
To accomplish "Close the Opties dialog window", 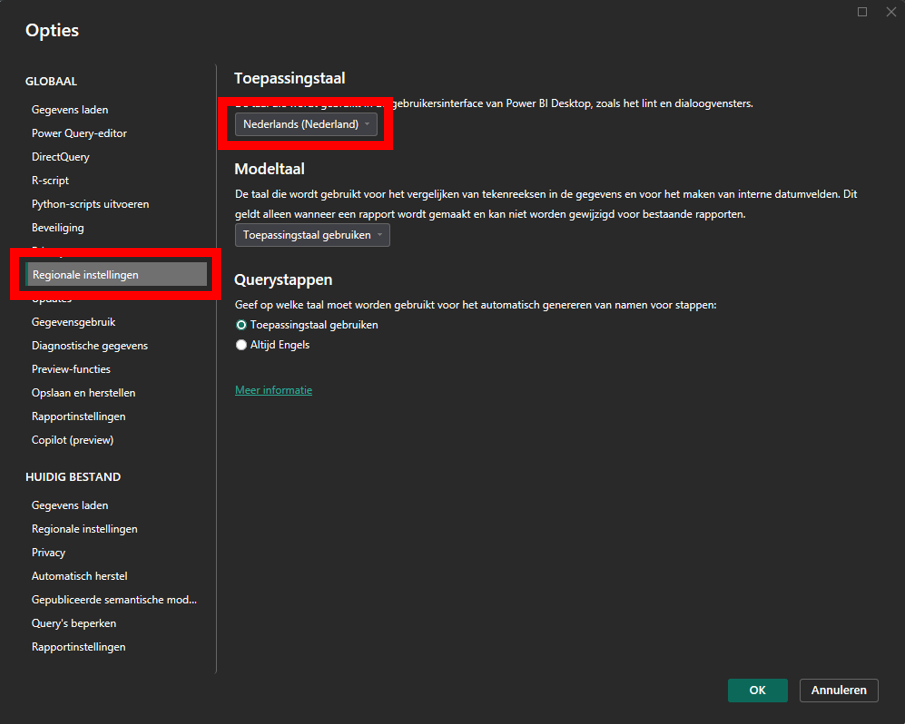I will click(x=890, y=12).
